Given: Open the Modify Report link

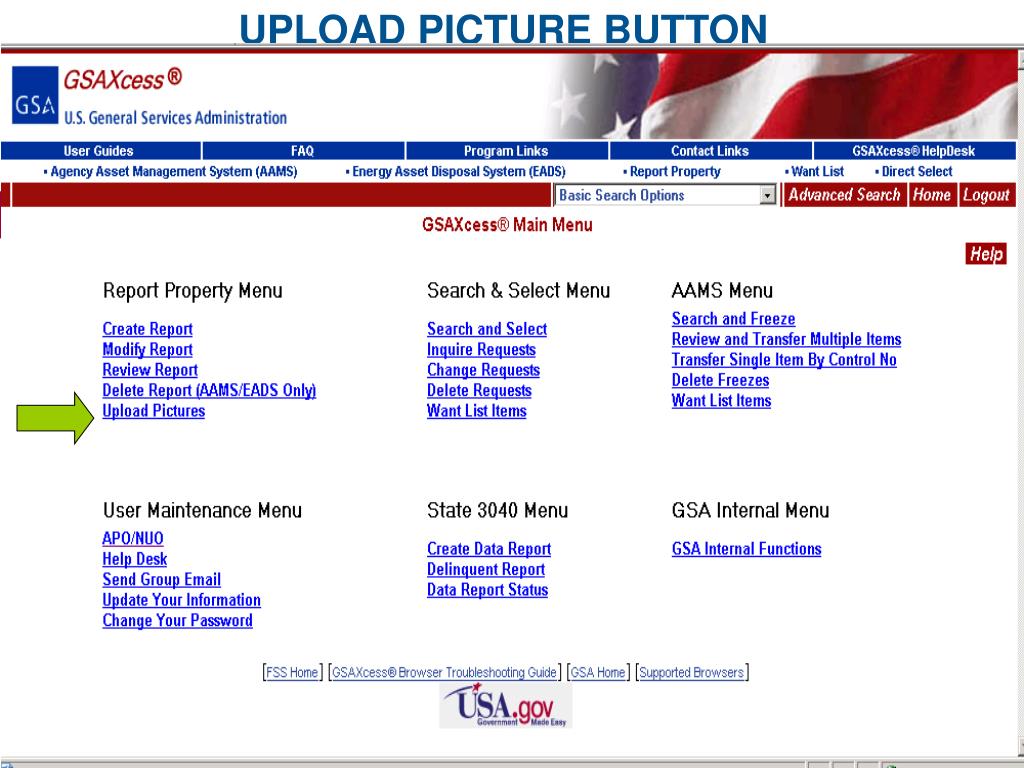Looking at the screenshot, I should coord(148,349).
